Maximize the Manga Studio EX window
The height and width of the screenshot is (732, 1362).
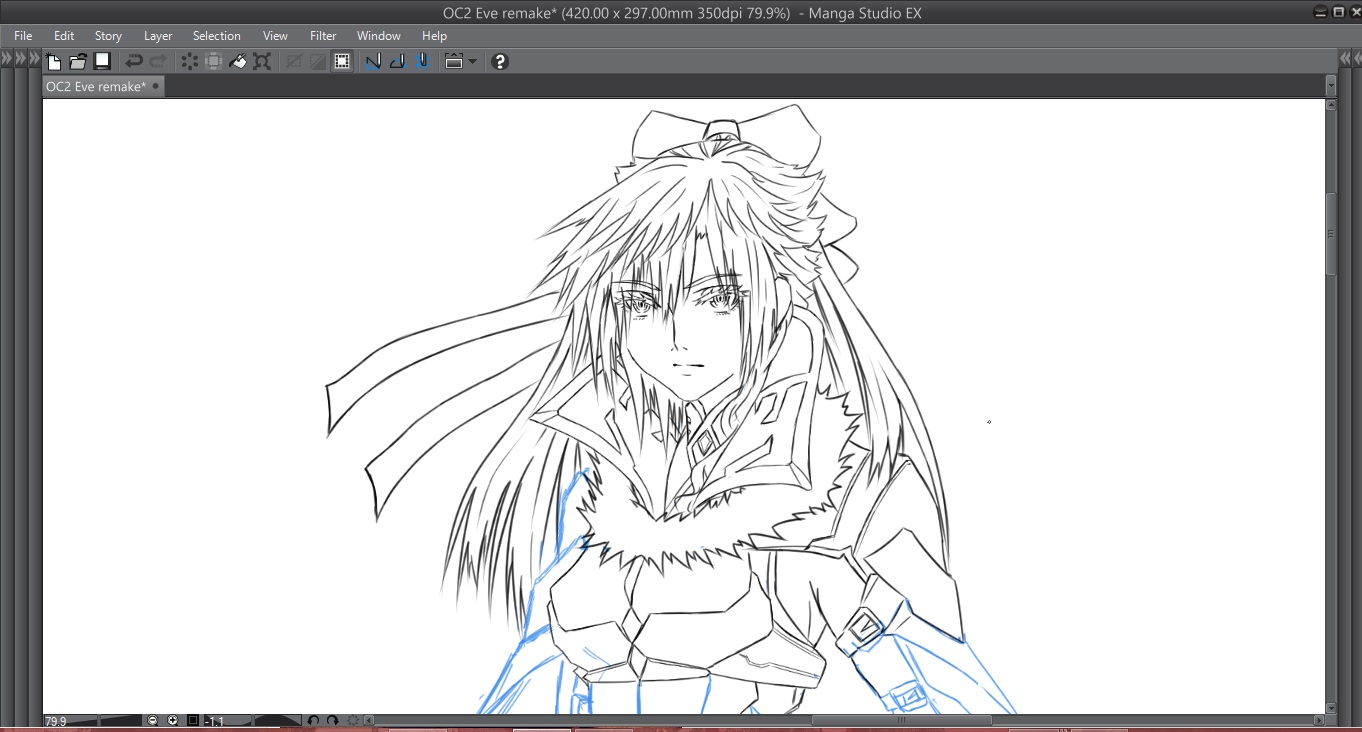point(1338,12)
